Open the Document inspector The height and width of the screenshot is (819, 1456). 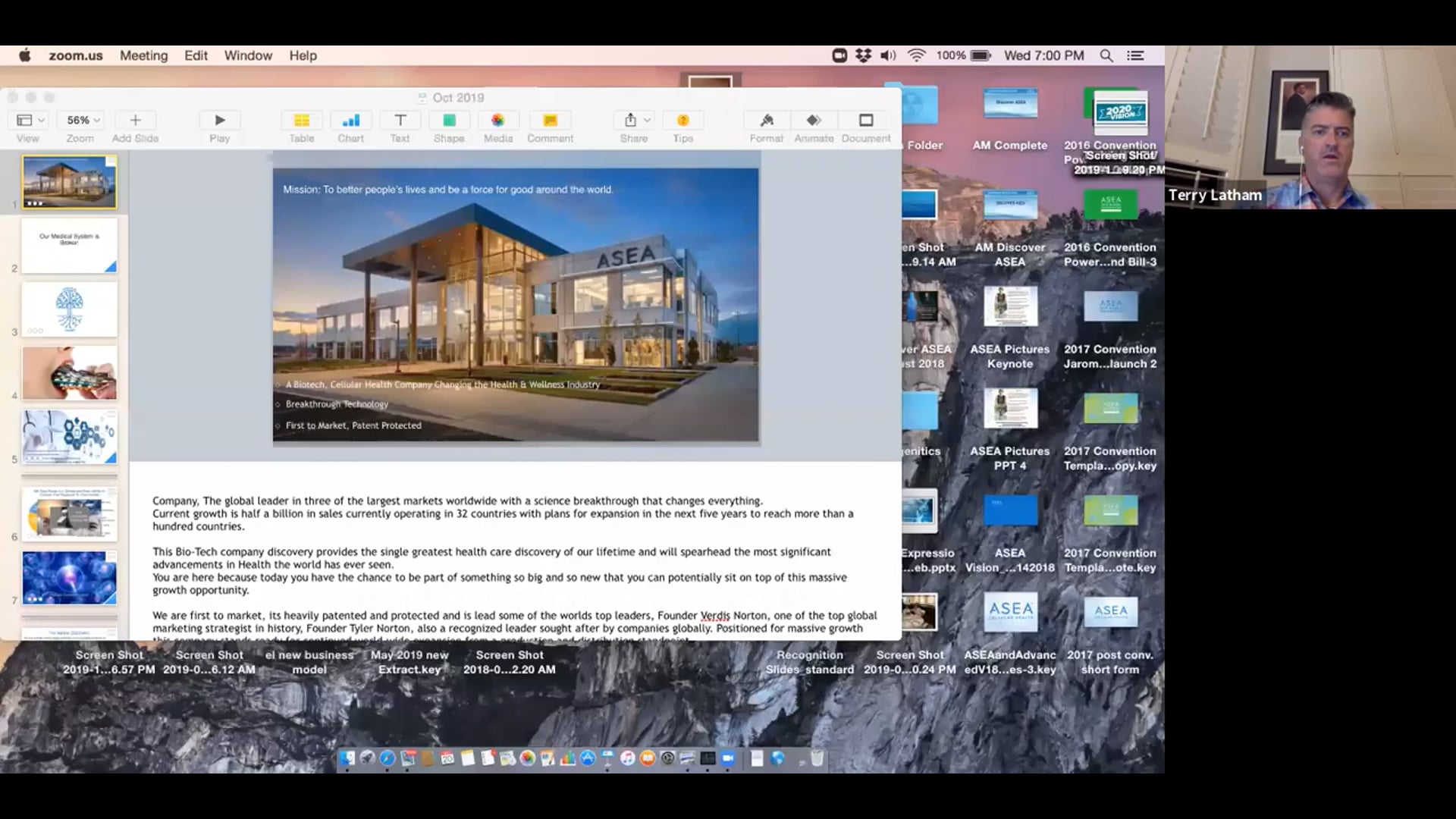[866, 121]
